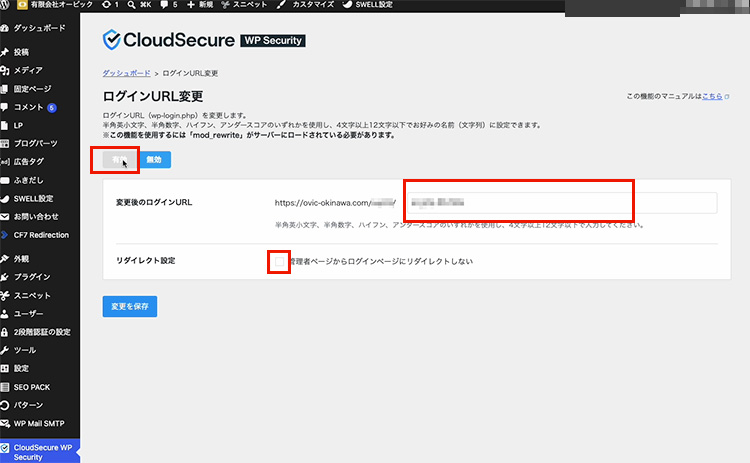Click the 2段階認証の設定 lock icon
Image resolution: width=750 pixels, height=463 pixels.
(5, 332)
